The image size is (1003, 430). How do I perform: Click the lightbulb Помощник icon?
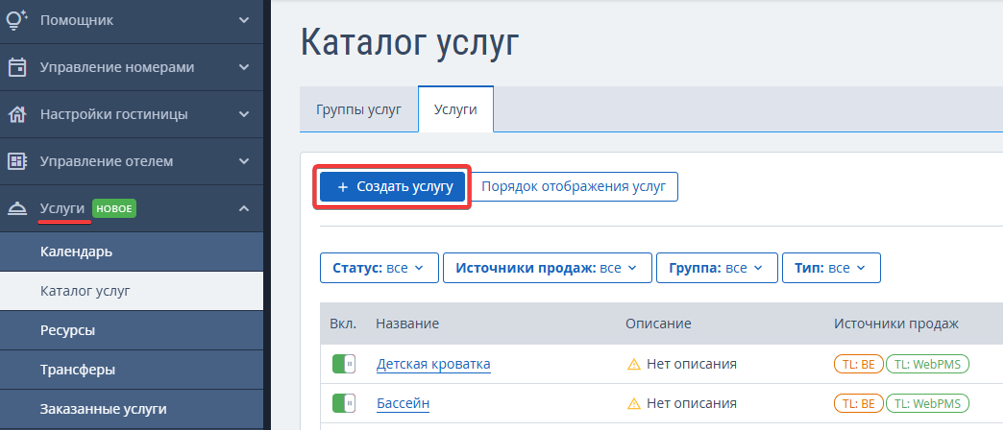[x=17, y=20]
